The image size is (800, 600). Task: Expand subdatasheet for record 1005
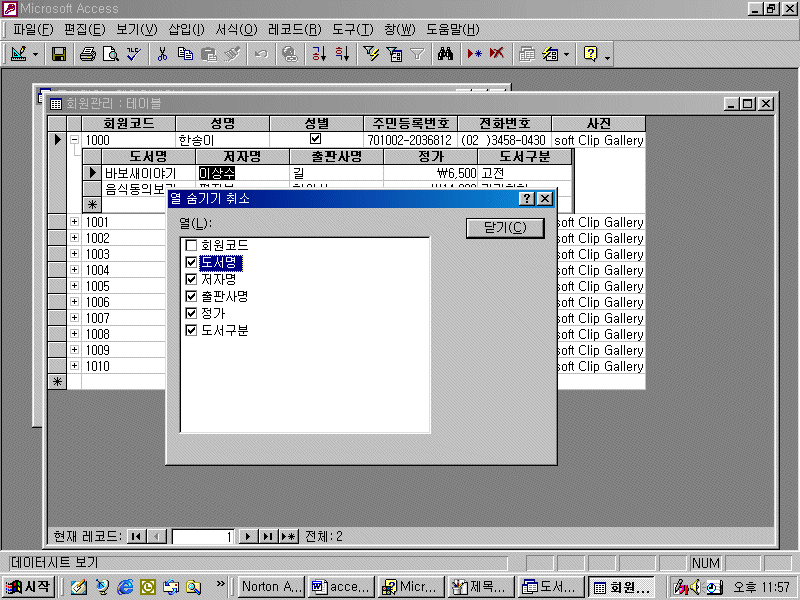click(x=74, y=286)
